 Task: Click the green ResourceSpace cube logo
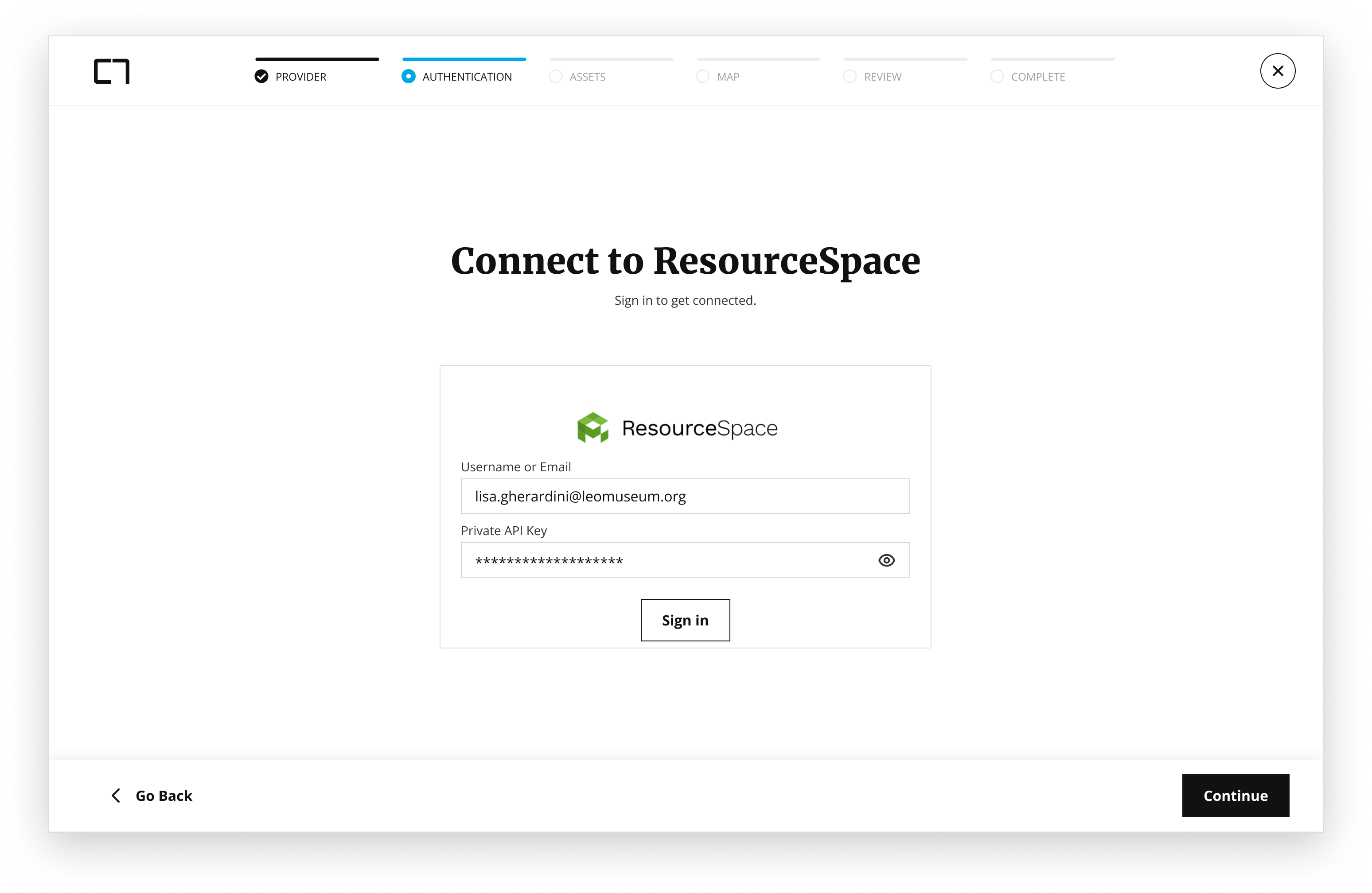click(592, 427)
